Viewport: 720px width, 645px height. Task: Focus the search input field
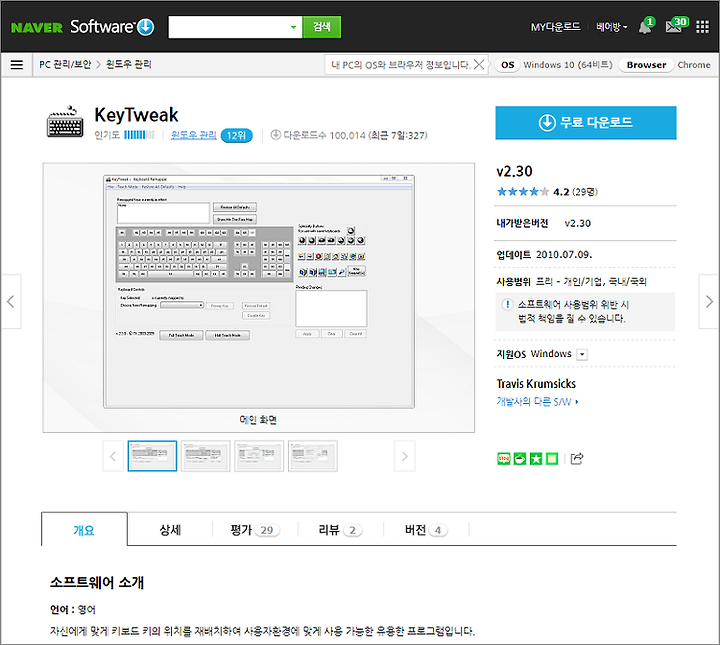228,27
